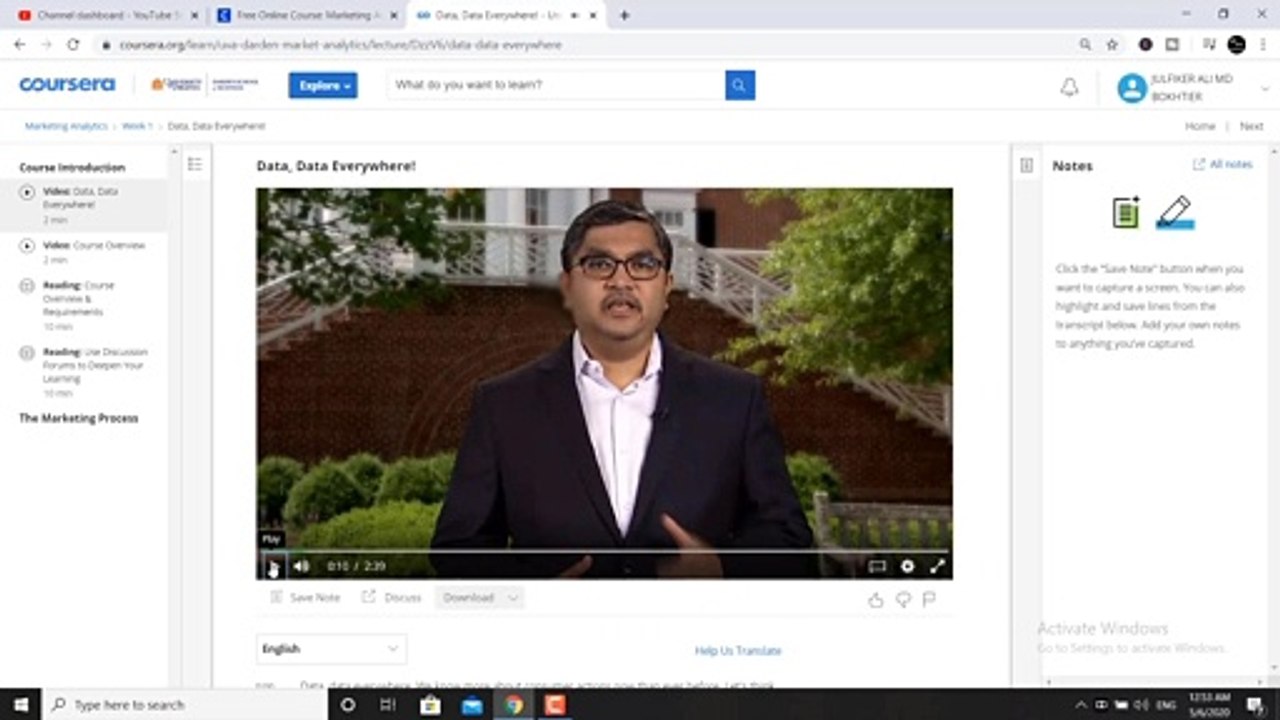Open the All notes link

tap(1223, 164)
